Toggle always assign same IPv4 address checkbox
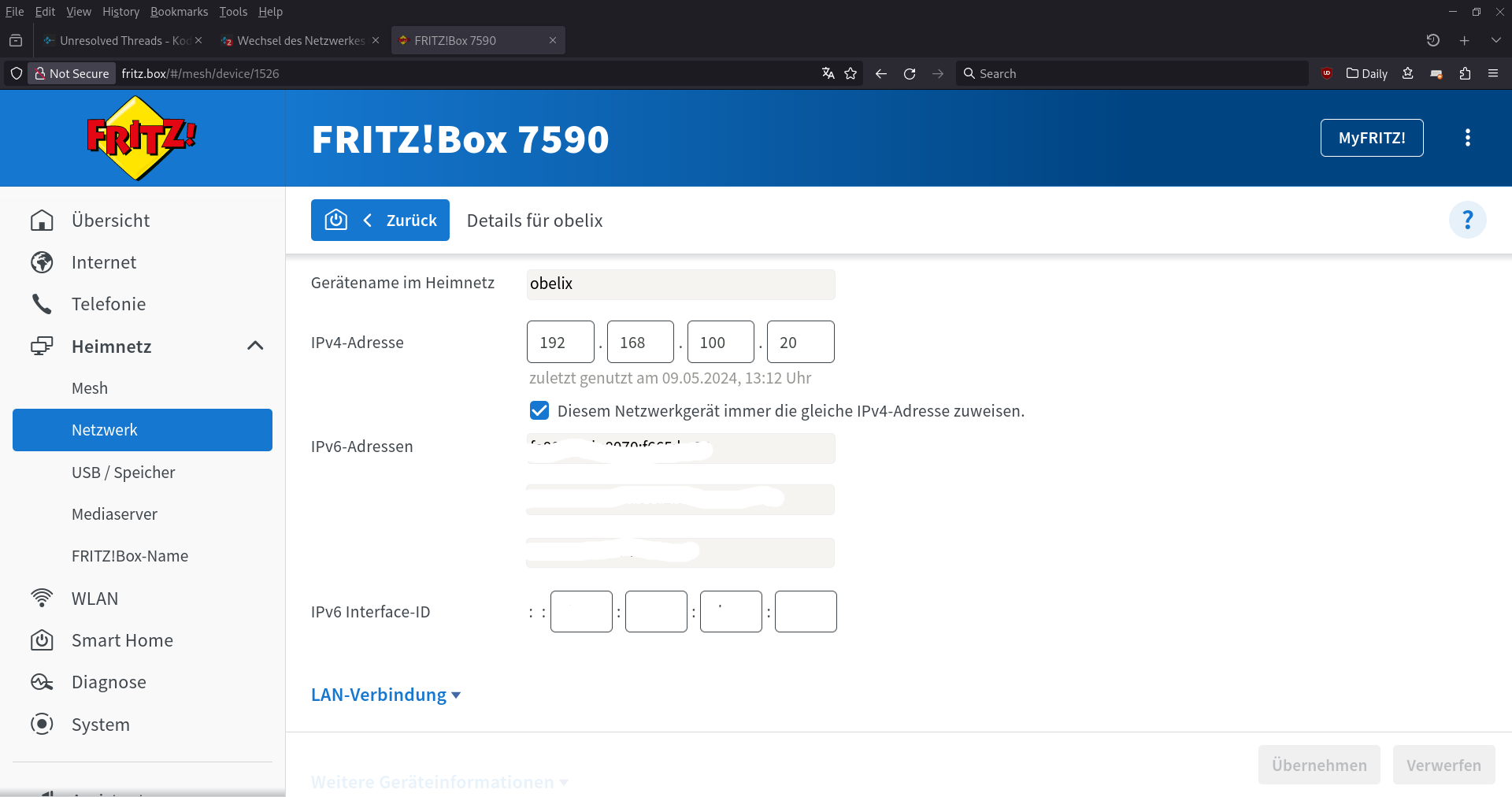 [x=539, y=410]
